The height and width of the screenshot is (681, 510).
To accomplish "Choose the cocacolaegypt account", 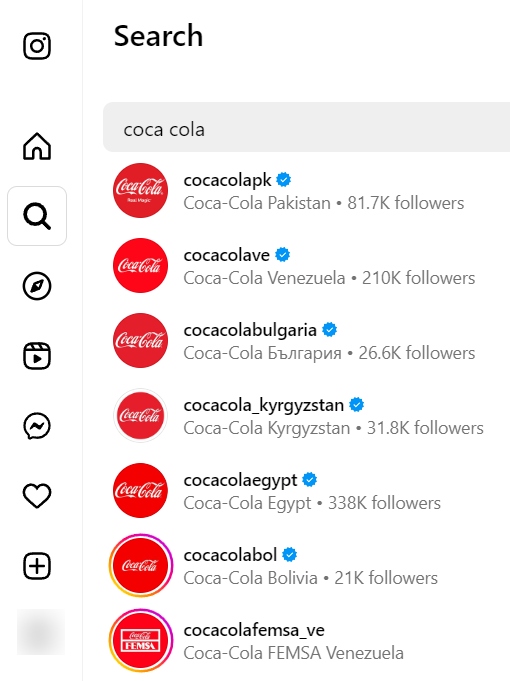I will [306, 491].
